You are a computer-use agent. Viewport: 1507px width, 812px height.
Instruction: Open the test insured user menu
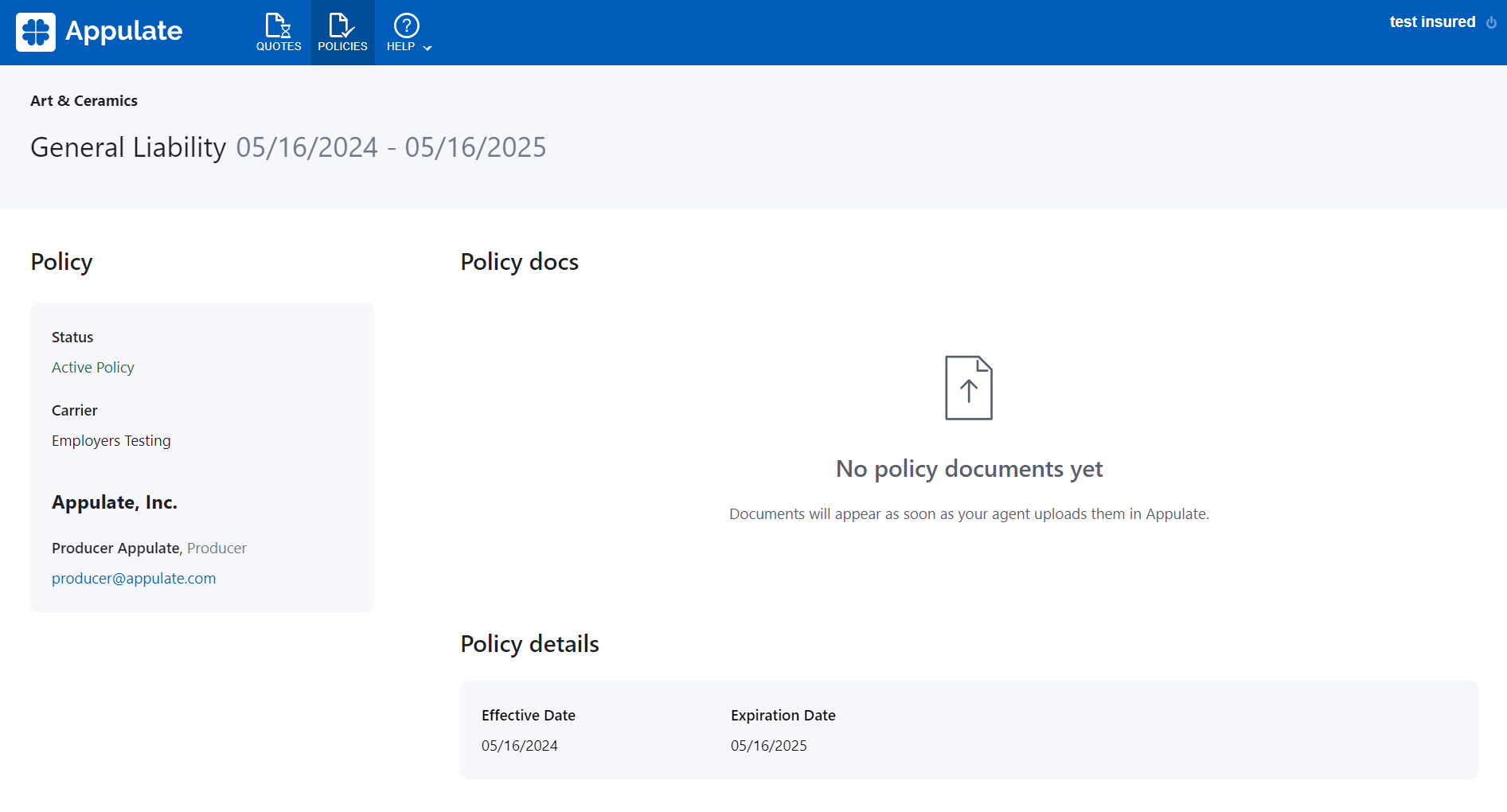pyautogui.click(x=1431, y=22)
